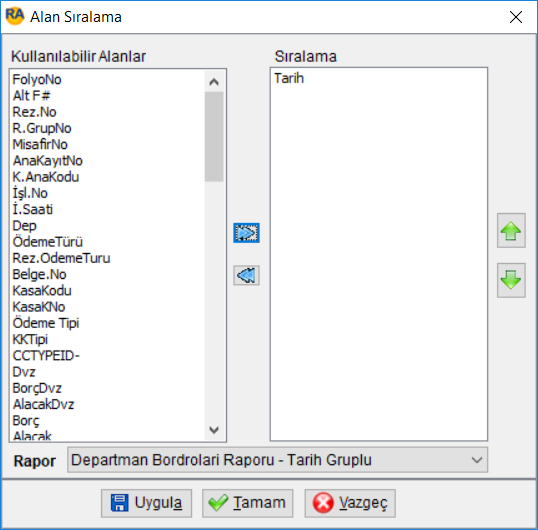Move field down with green down arrow
This screenshot has width=538, height=530.
[511, 280]
